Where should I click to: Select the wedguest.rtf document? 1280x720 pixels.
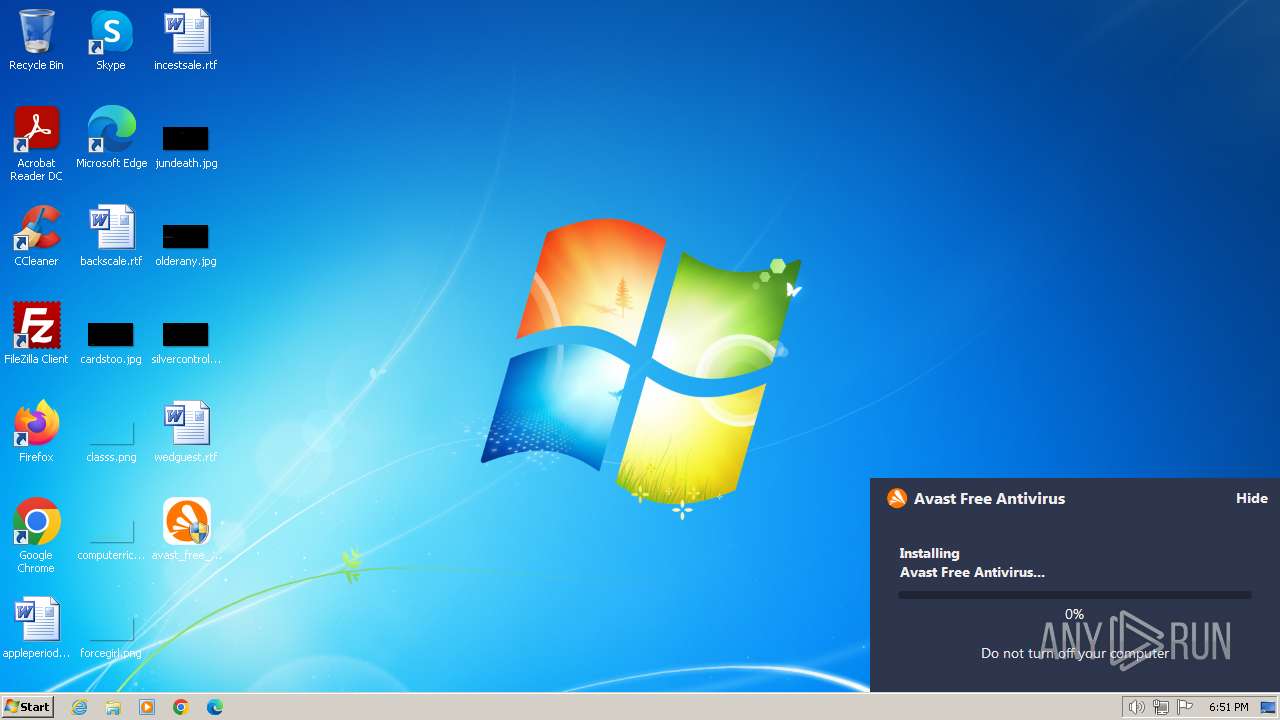click(186, 432)
